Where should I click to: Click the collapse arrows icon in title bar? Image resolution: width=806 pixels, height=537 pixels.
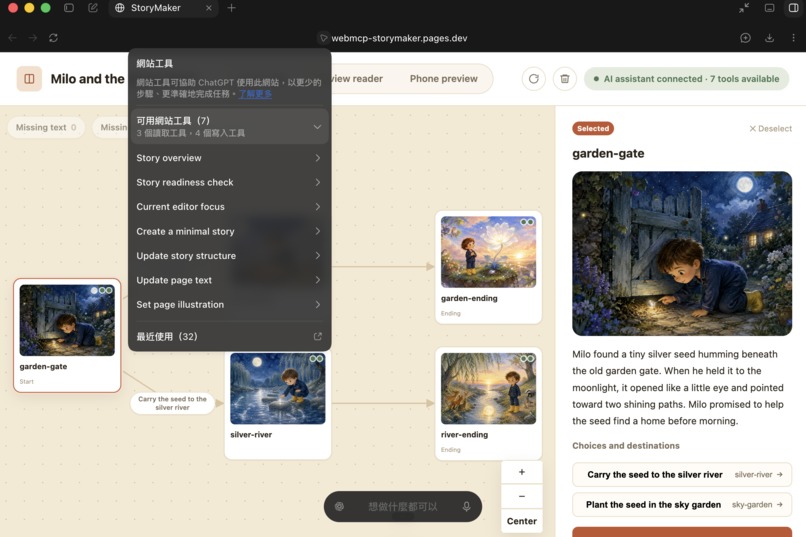(744, 8)
